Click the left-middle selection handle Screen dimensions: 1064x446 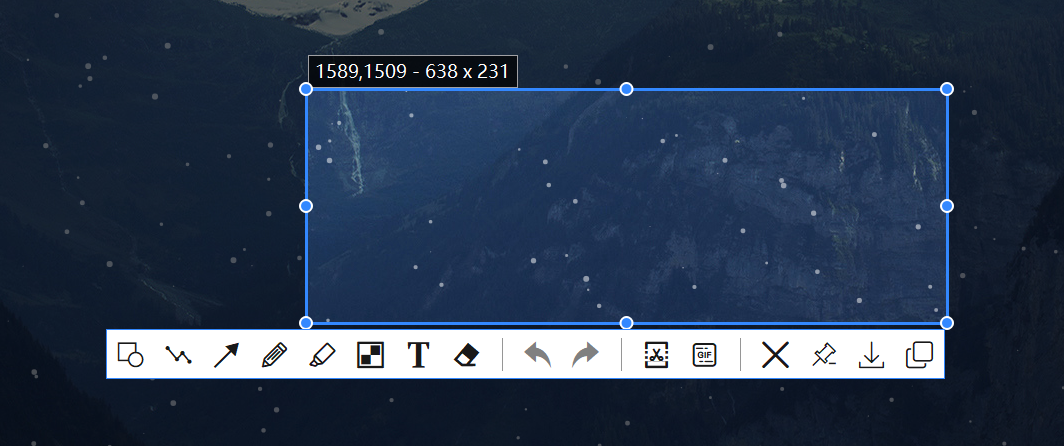click(306, 206)
